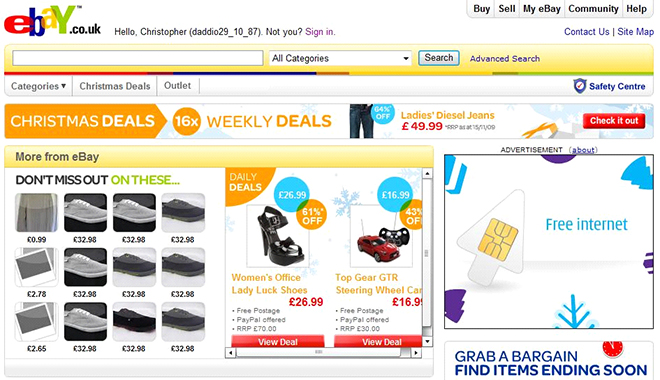Image resolution: width=660 pixels, height=380 pixels.
Task: Click the red clock icon in bargain banner
Action: tap(612, 348)
